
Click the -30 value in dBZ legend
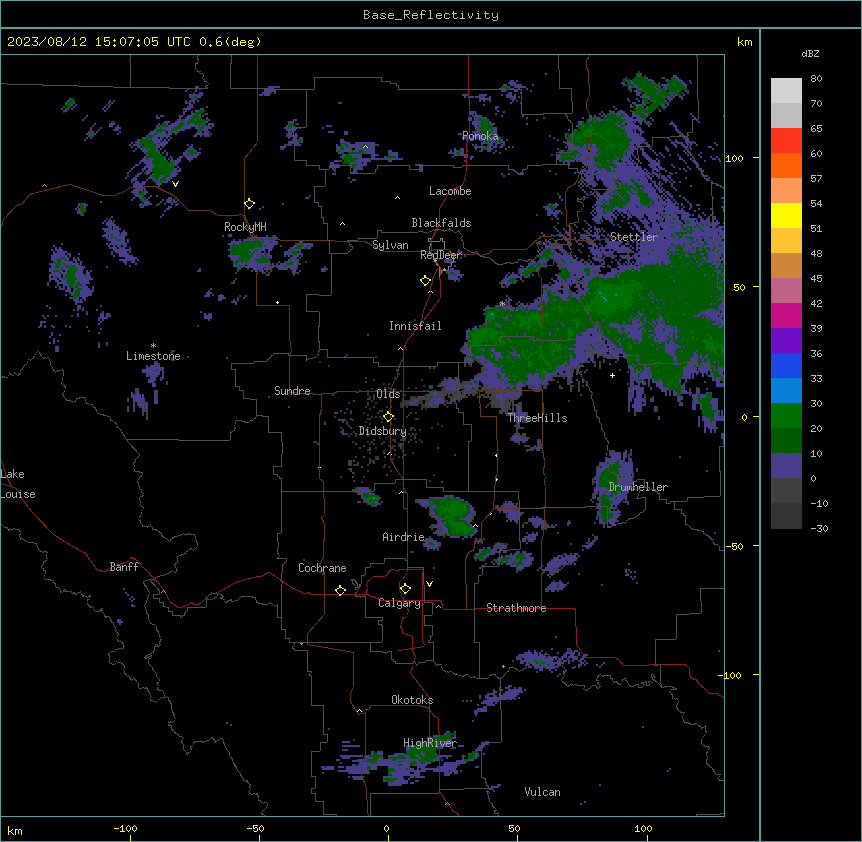819,529
